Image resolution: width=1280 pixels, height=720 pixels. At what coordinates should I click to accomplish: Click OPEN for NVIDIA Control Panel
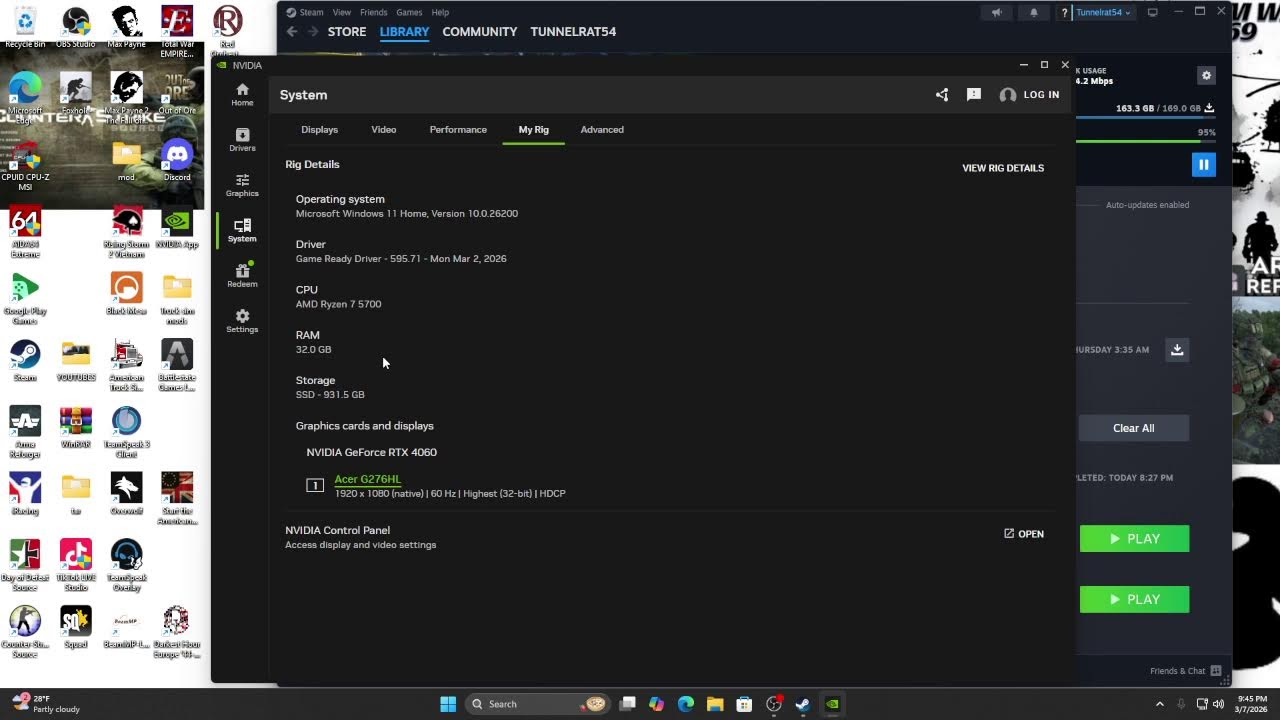pyautogui.click(x=1024, y=534)
